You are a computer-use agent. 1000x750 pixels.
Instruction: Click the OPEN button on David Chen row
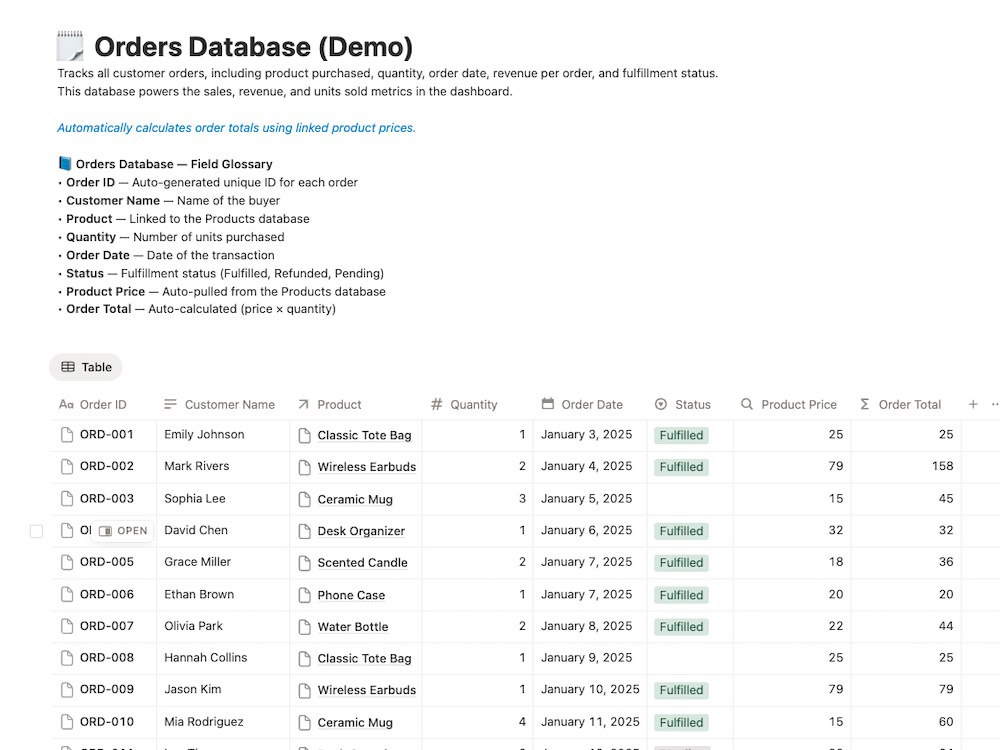click(x=123, y=531)
